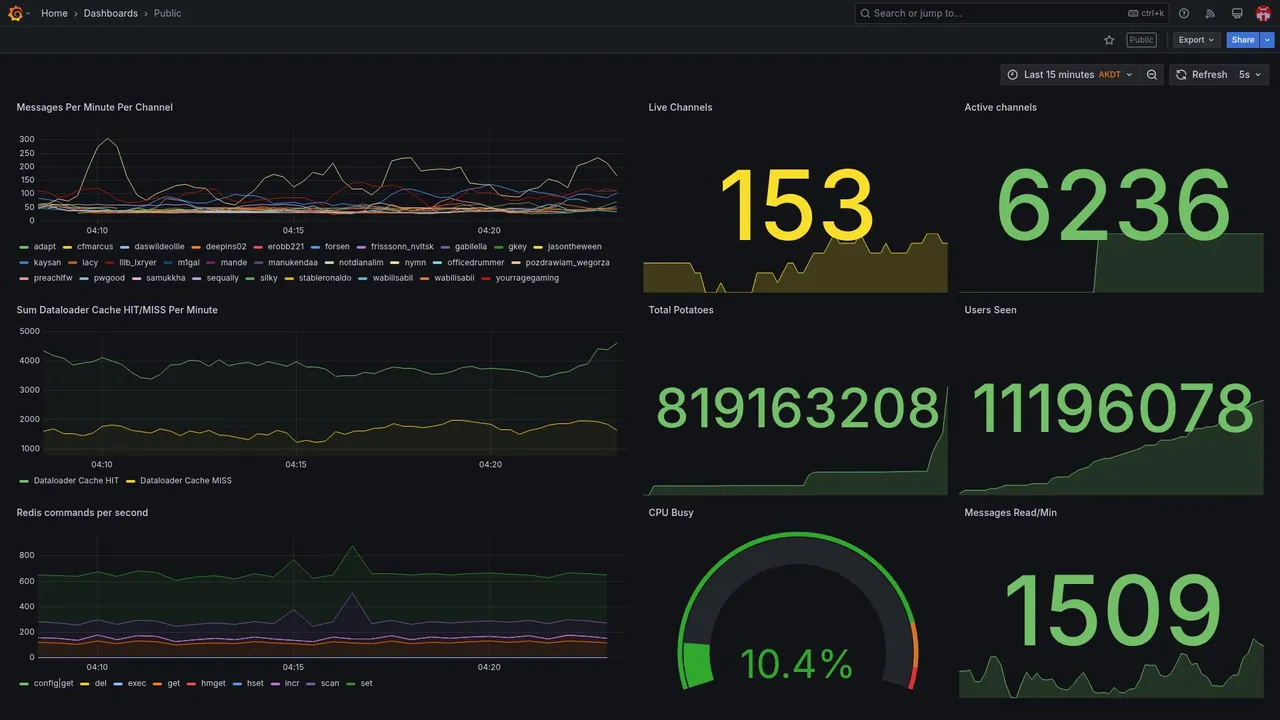
Task: Open the help question mark icon
Action: (x=1184, y=13)
